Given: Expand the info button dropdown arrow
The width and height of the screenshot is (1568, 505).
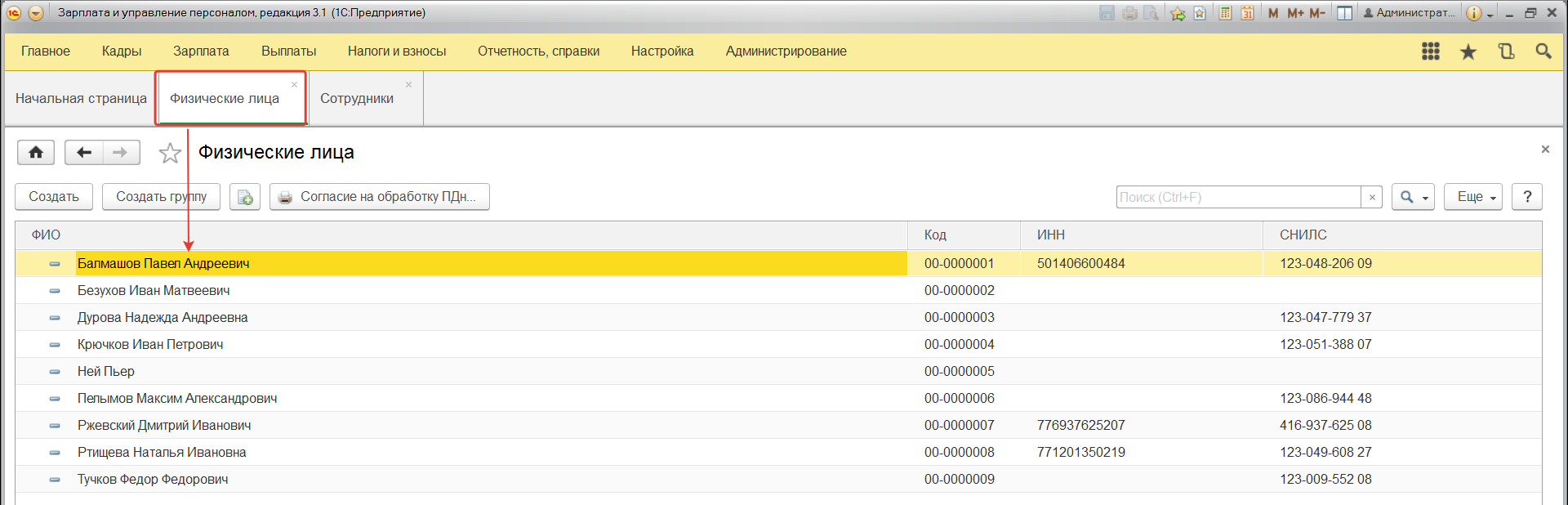Looking at the screenshot, I should [1490, 14].
